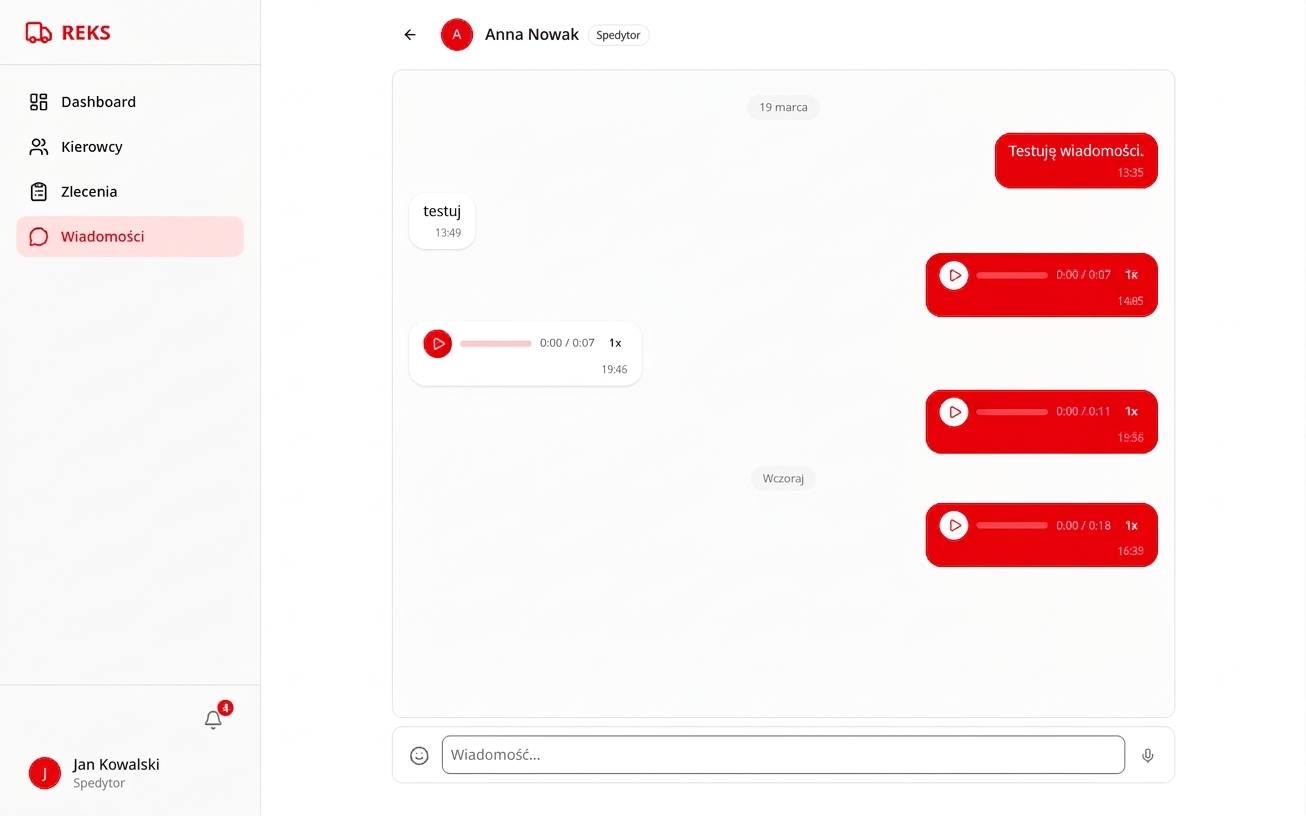
Task: Select Wiadomości in the sidebar
Action: coord(130,237)
